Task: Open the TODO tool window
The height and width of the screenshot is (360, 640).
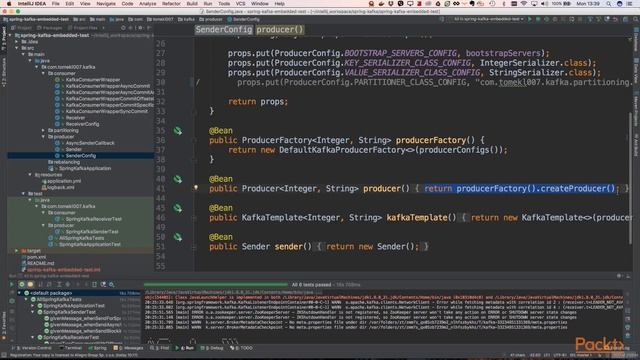Action: [x=242, y=348]
